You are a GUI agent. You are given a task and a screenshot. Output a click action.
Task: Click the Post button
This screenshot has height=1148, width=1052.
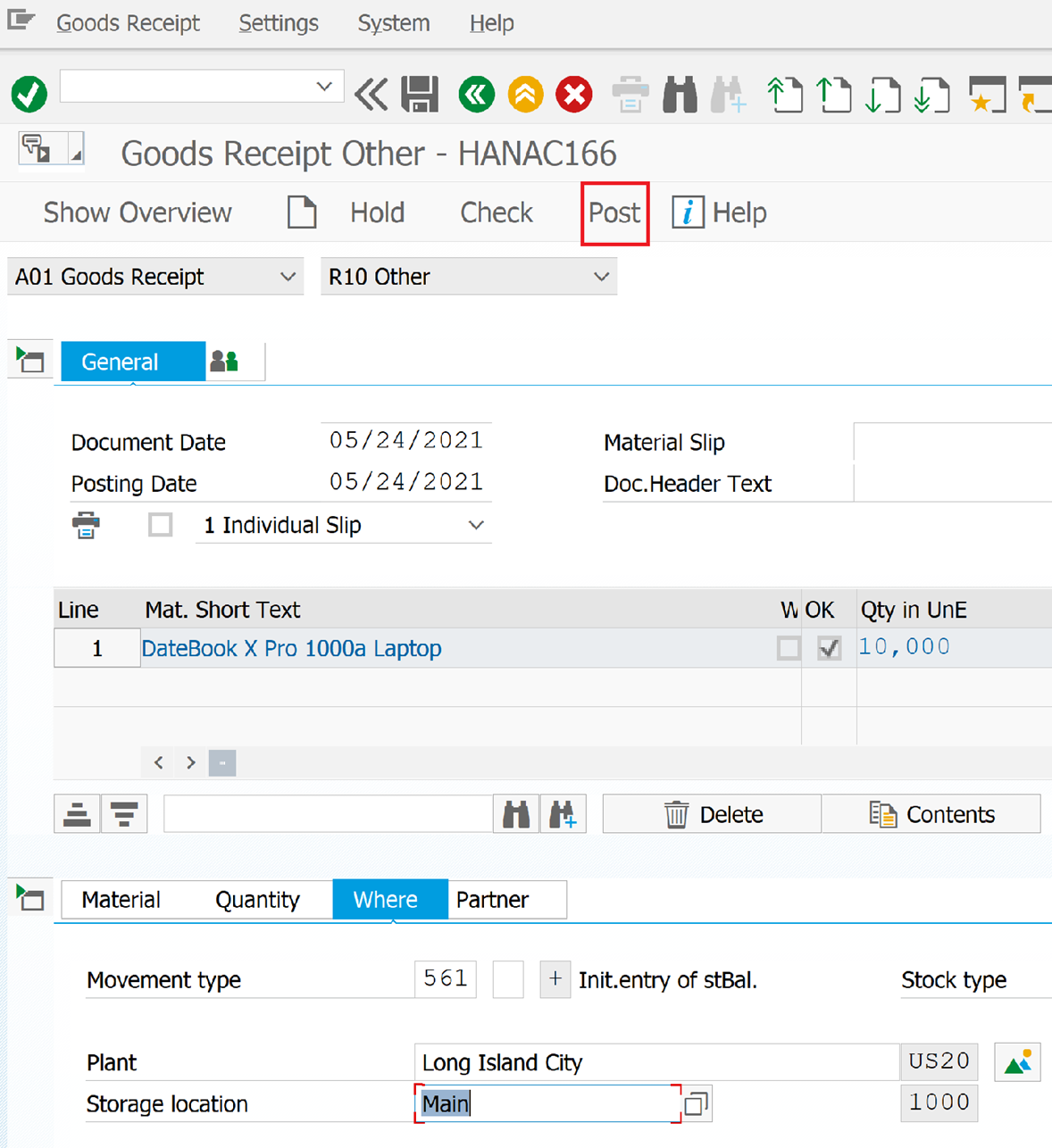pyautogui.click(x=614, y=213)
